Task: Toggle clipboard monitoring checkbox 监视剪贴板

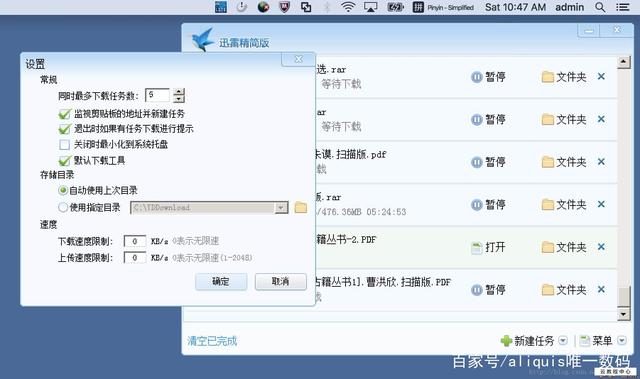Action: pos(64,114)
